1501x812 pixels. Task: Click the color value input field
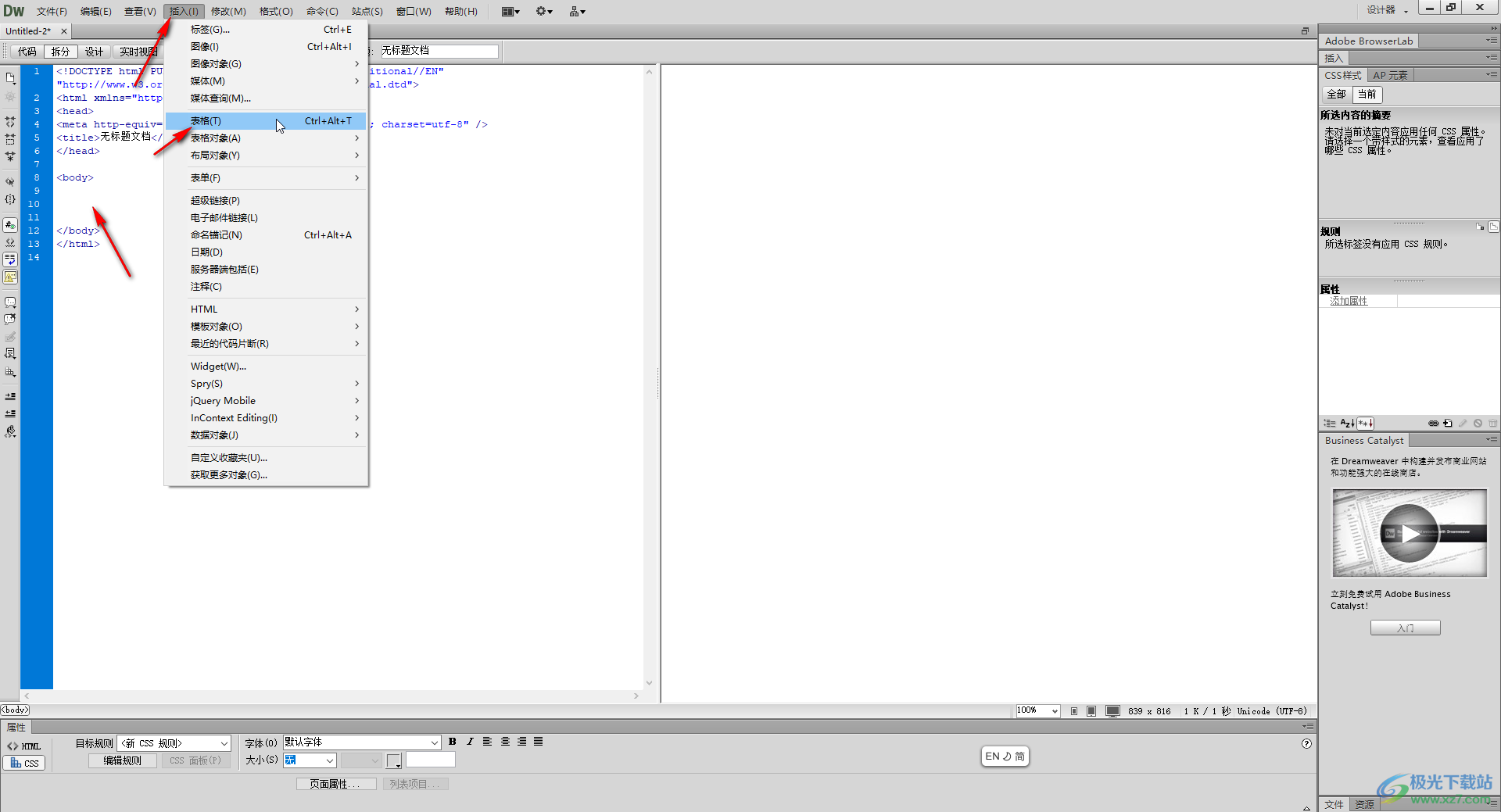(430, 760)
